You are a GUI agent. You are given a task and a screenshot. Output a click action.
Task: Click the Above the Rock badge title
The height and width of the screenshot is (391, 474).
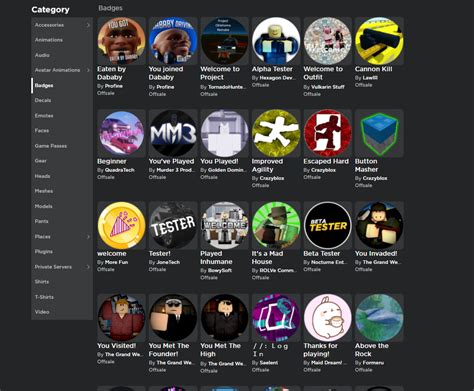tap(372, 350)
